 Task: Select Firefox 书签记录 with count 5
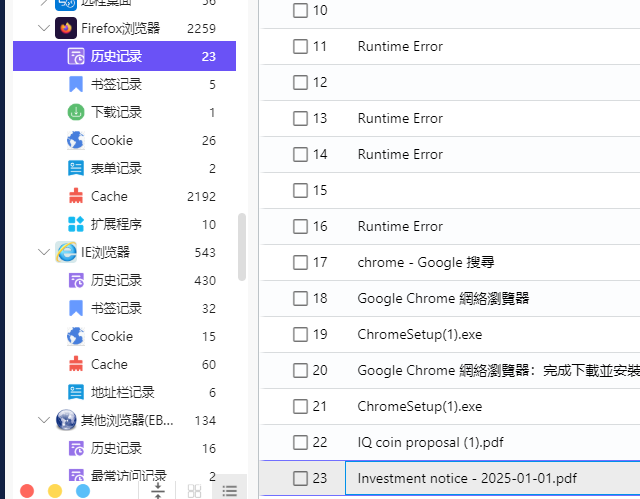pyautogui.click(x=124, y=84)
